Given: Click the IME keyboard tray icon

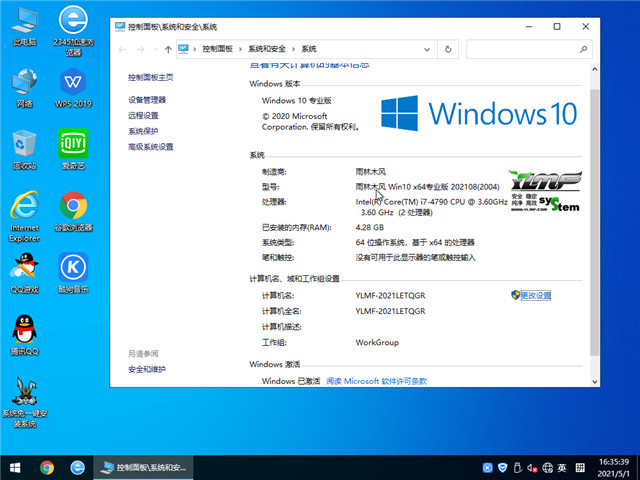Looking at the screenshot, I should click(x=580, y=467).
